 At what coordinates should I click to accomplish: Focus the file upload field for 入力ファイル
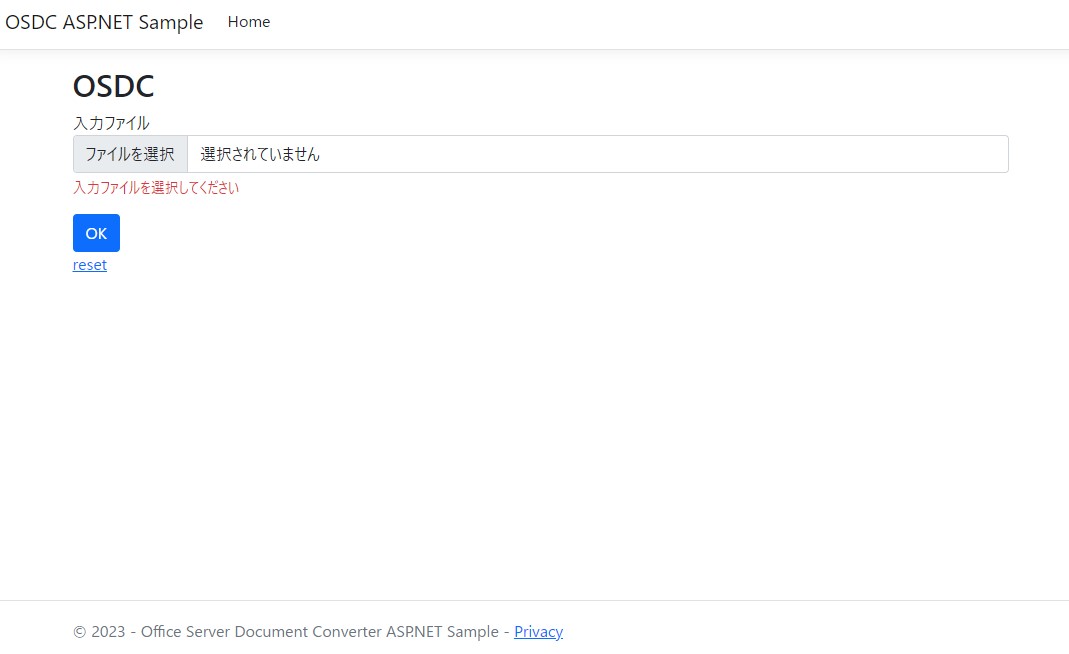point(130,154)
